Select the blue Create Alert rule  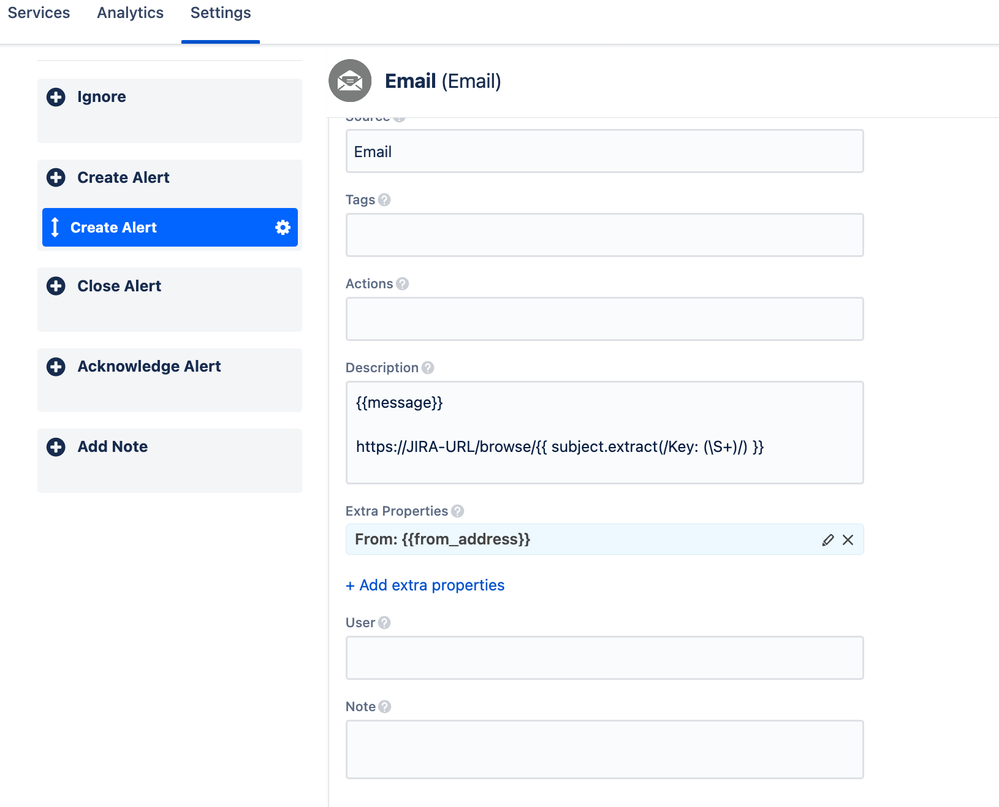[x=169, y=227]
